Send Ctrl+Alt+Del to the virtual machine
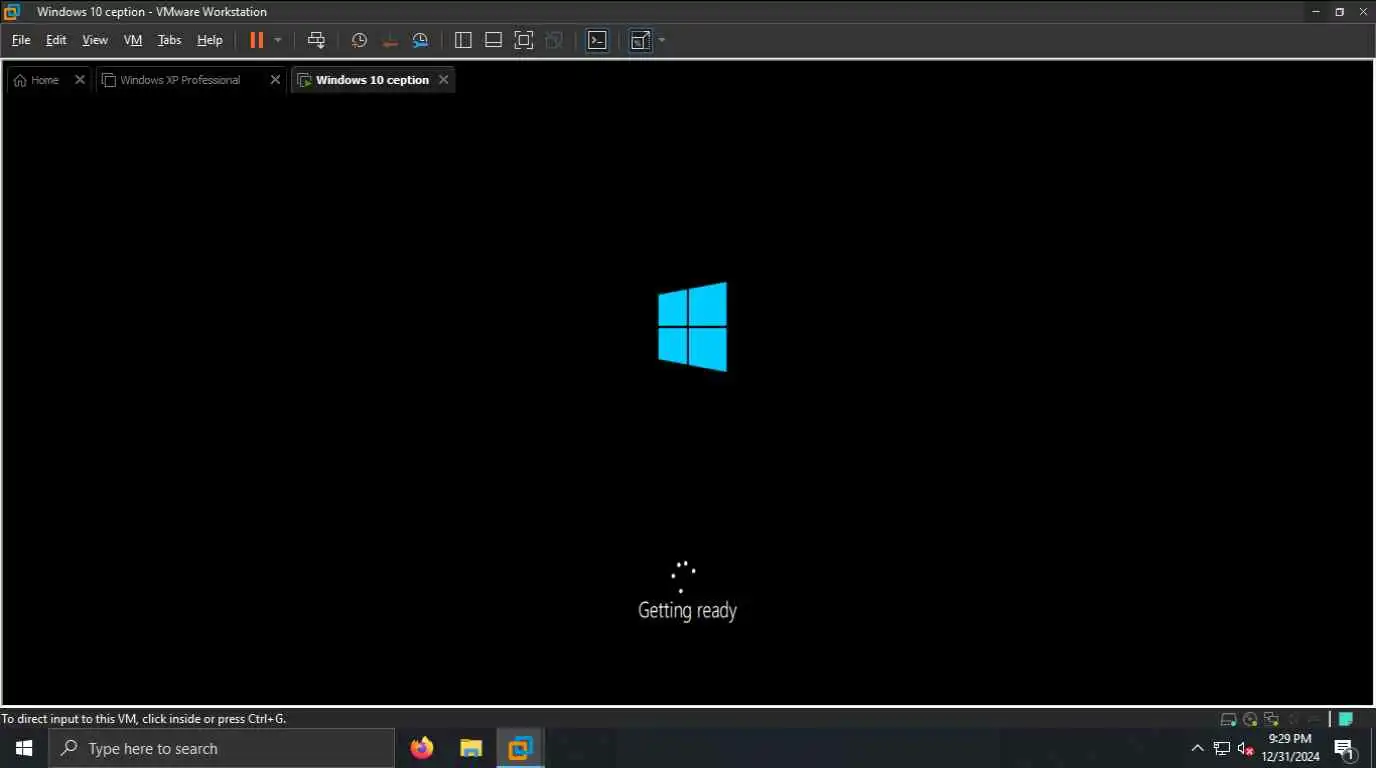Viewport: 1376px width, 768px height. pos(316,40)
